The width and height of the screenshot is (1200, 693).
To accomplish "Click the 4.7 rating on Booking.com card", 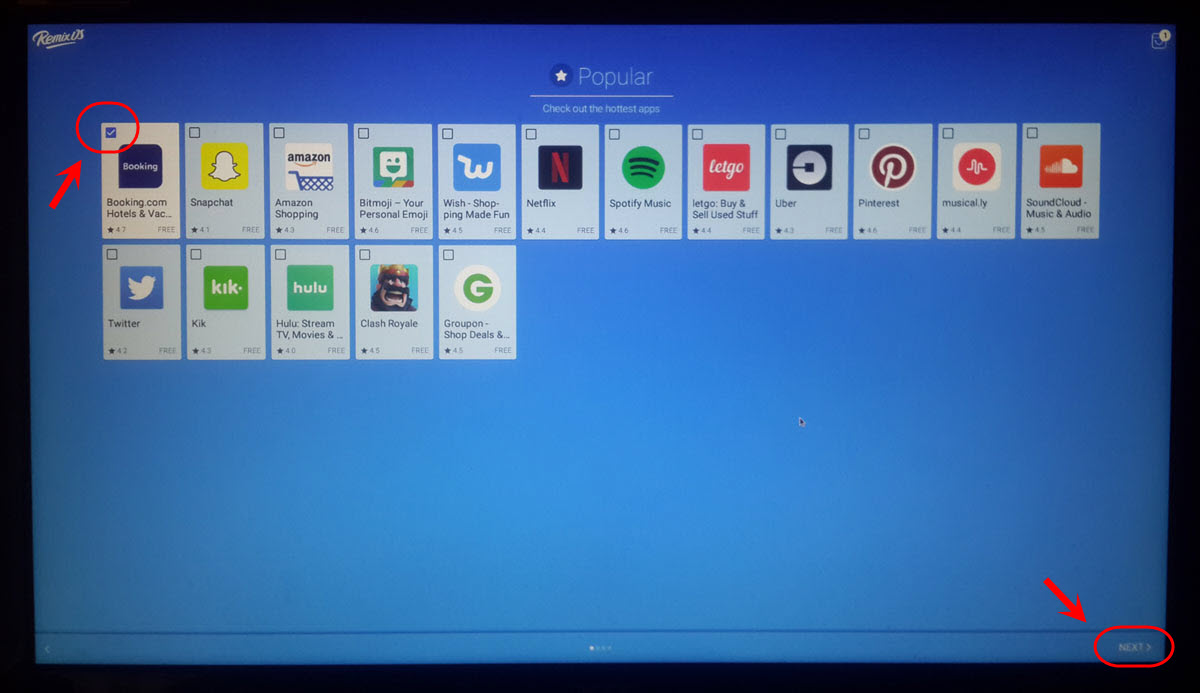I will tap(115, 230).
